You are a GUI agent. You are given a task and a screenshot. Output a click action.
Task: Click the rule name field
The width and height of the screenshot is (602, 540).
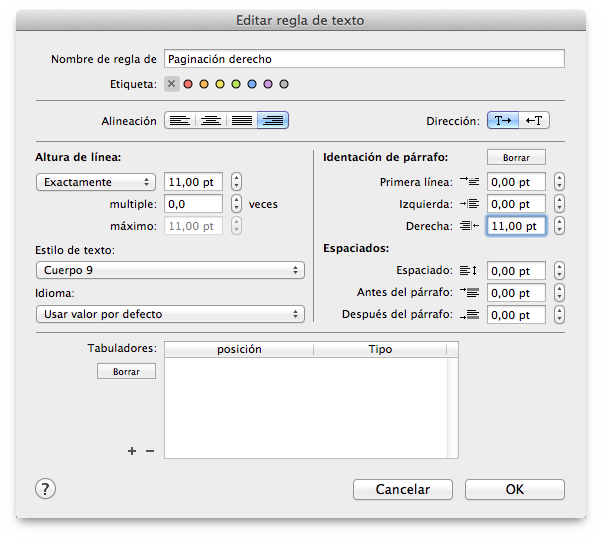(364, 59)
